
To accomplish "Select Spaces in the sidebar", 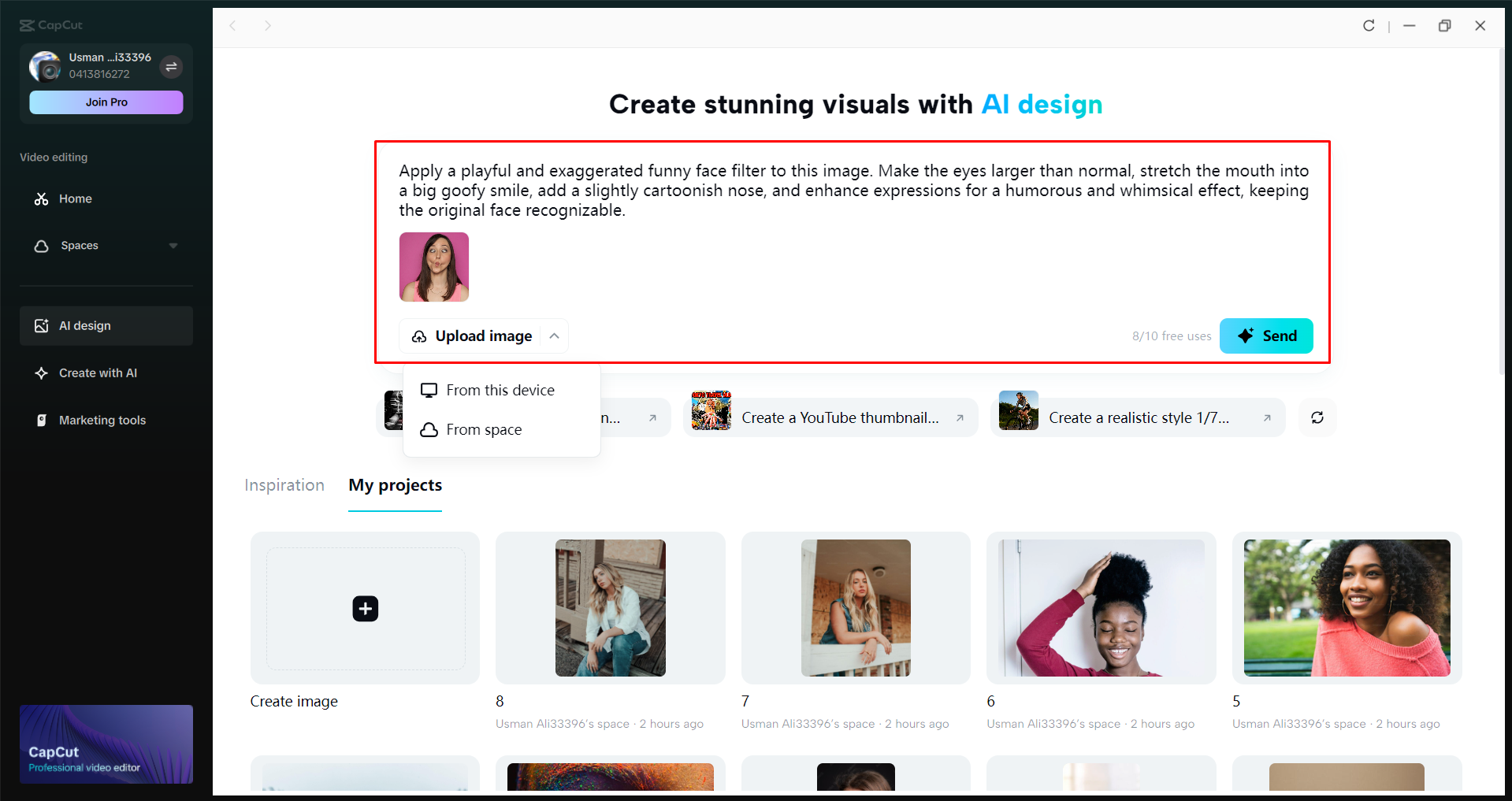I will 80,245.
